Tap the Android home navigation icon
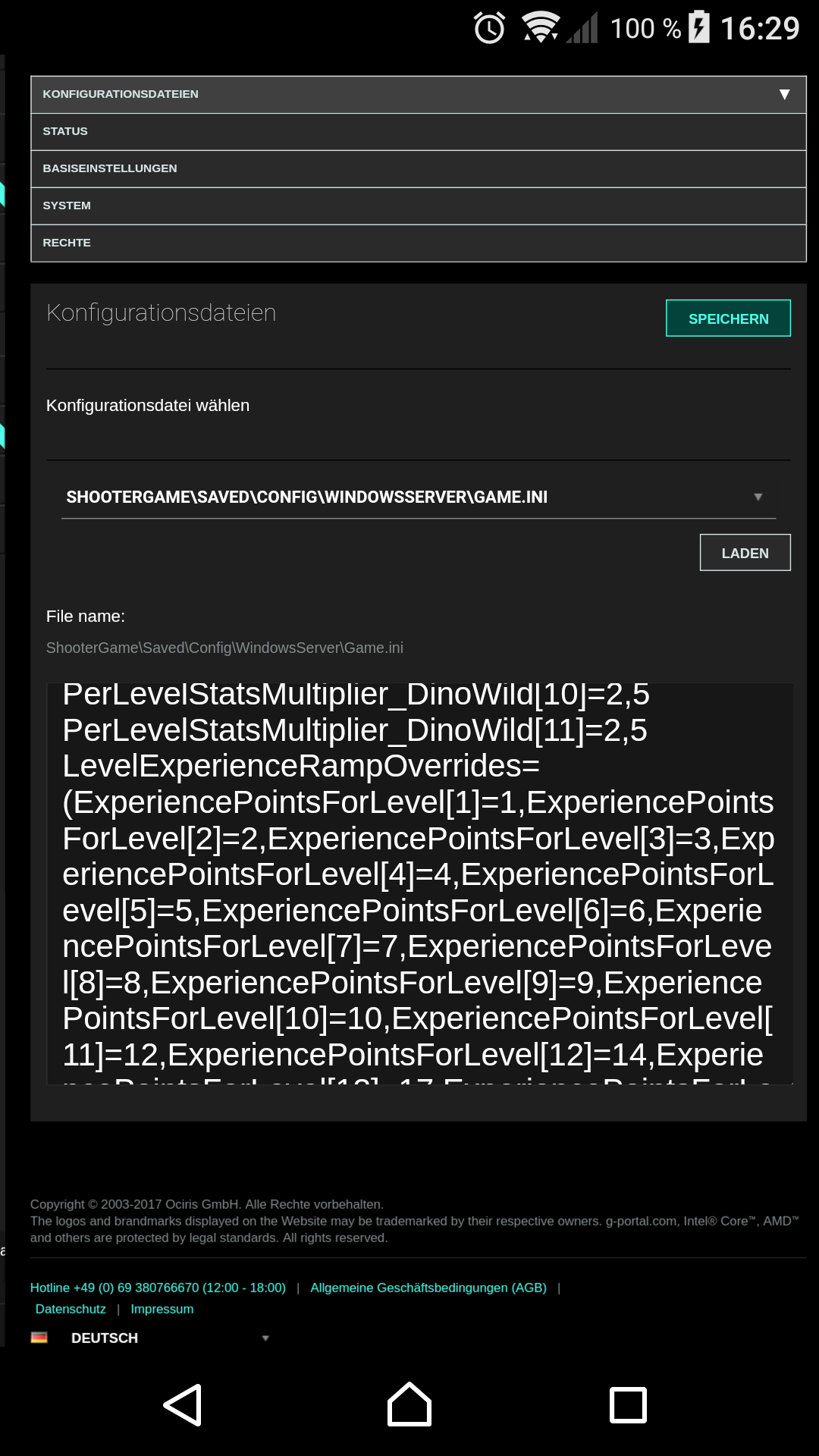 click(409, 1404)
